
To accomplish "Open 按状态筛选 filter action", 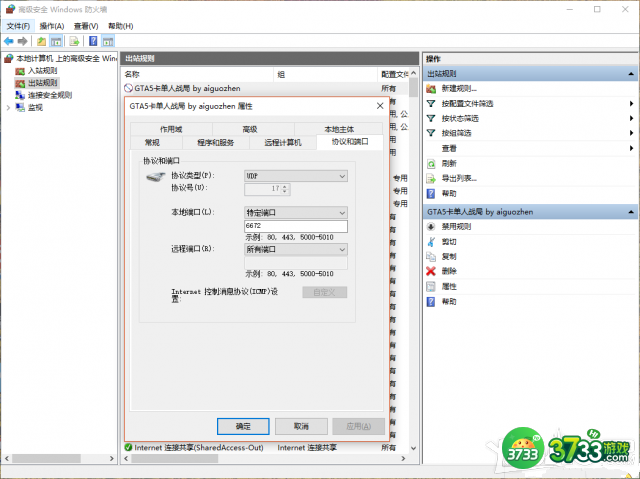I will coord(460,119).
